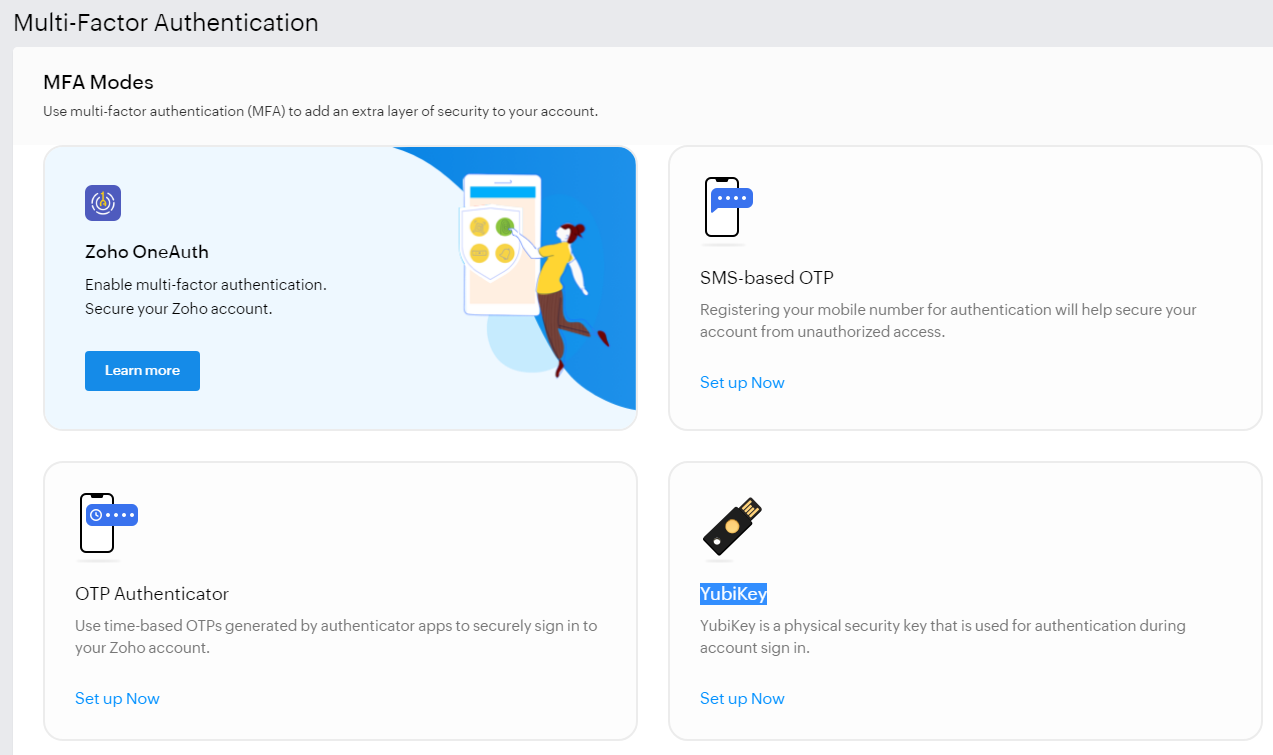The width and height of the screenshot is (1273, 755).
Task: Open Set up Now under OTP Authenticator
Action: [x=117, y=699]
